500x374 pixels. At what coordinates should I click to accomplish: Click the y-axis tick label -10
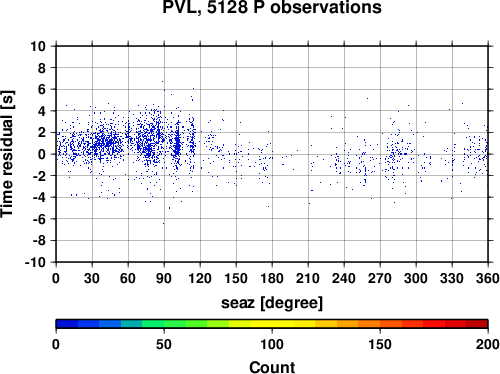pos(35,262)
